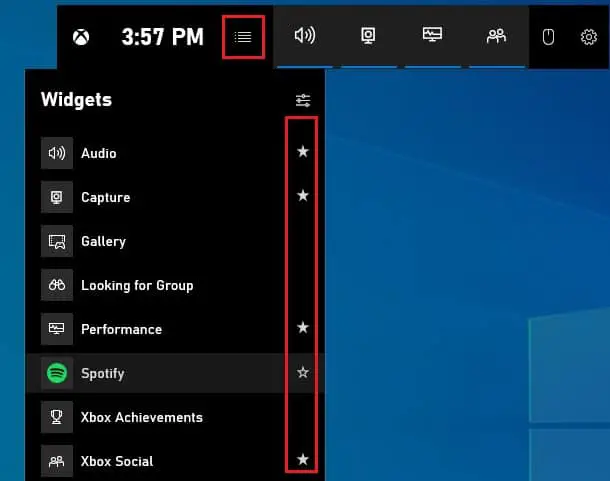The image size is (610, 481).
Task: Open Audio widget from top bar
Action: (x=305, y=35)
